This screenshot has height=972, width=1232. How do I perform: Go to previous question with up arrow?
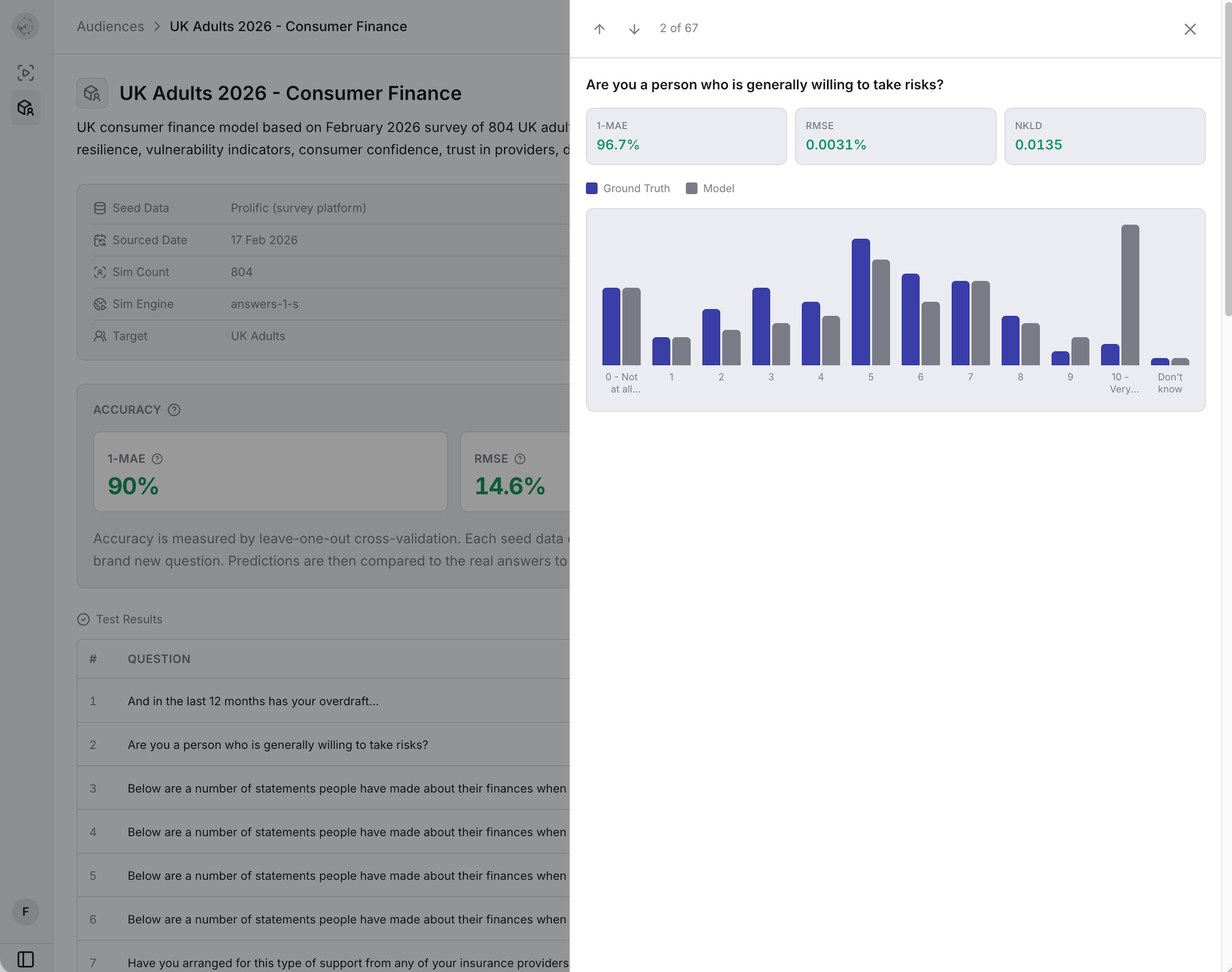point(599,29)
